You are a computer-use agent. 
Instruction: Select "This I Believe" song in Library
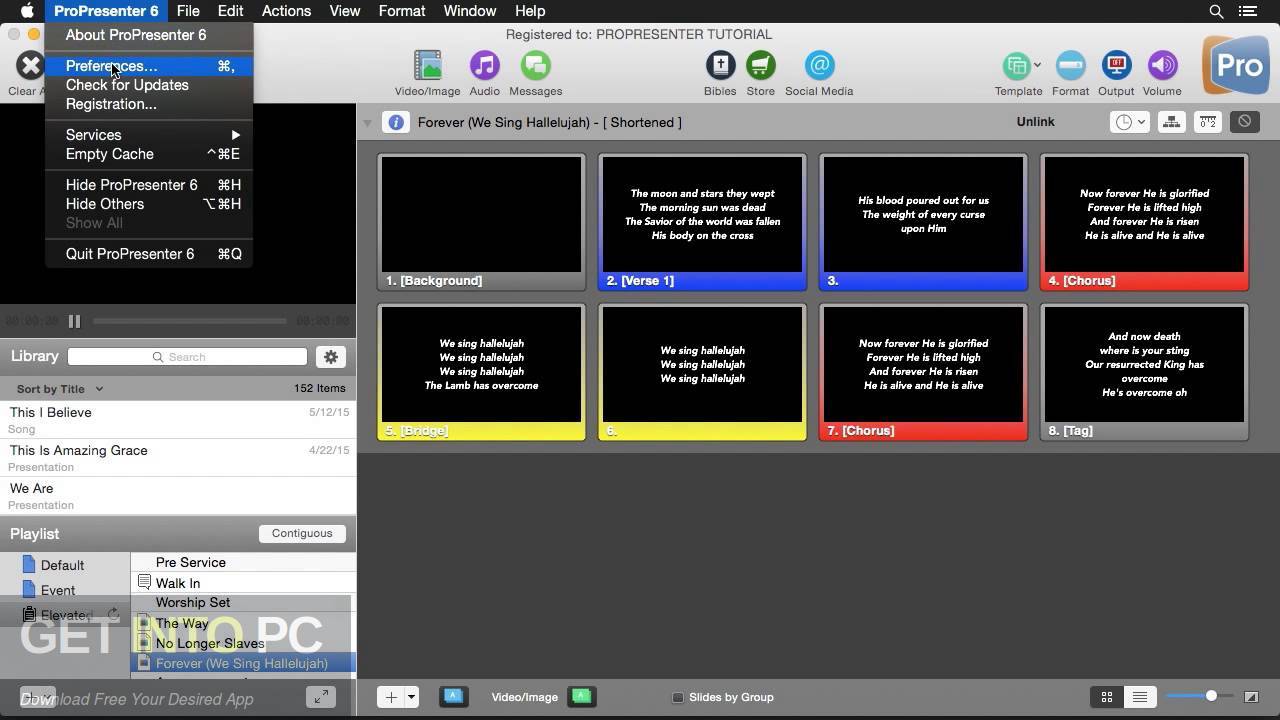click(178, 420)
